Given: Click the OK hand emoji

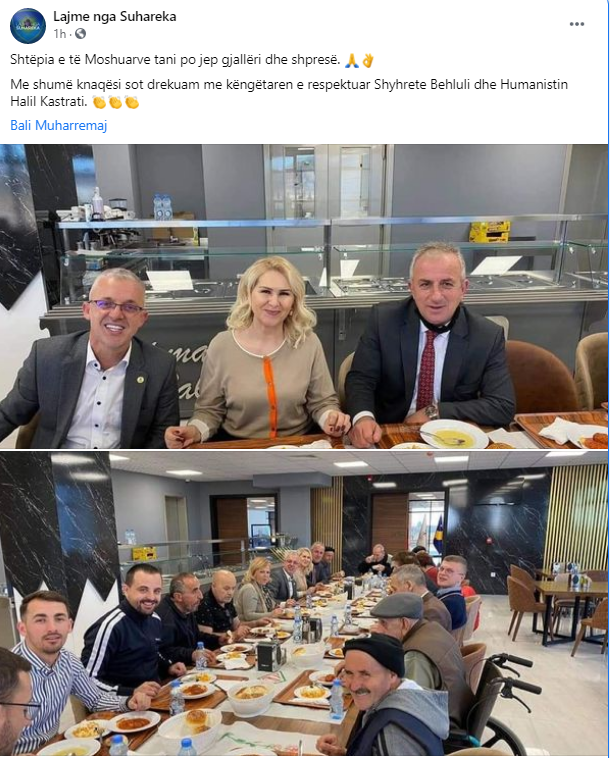Looking at the screenshot, I should (368, 60).
